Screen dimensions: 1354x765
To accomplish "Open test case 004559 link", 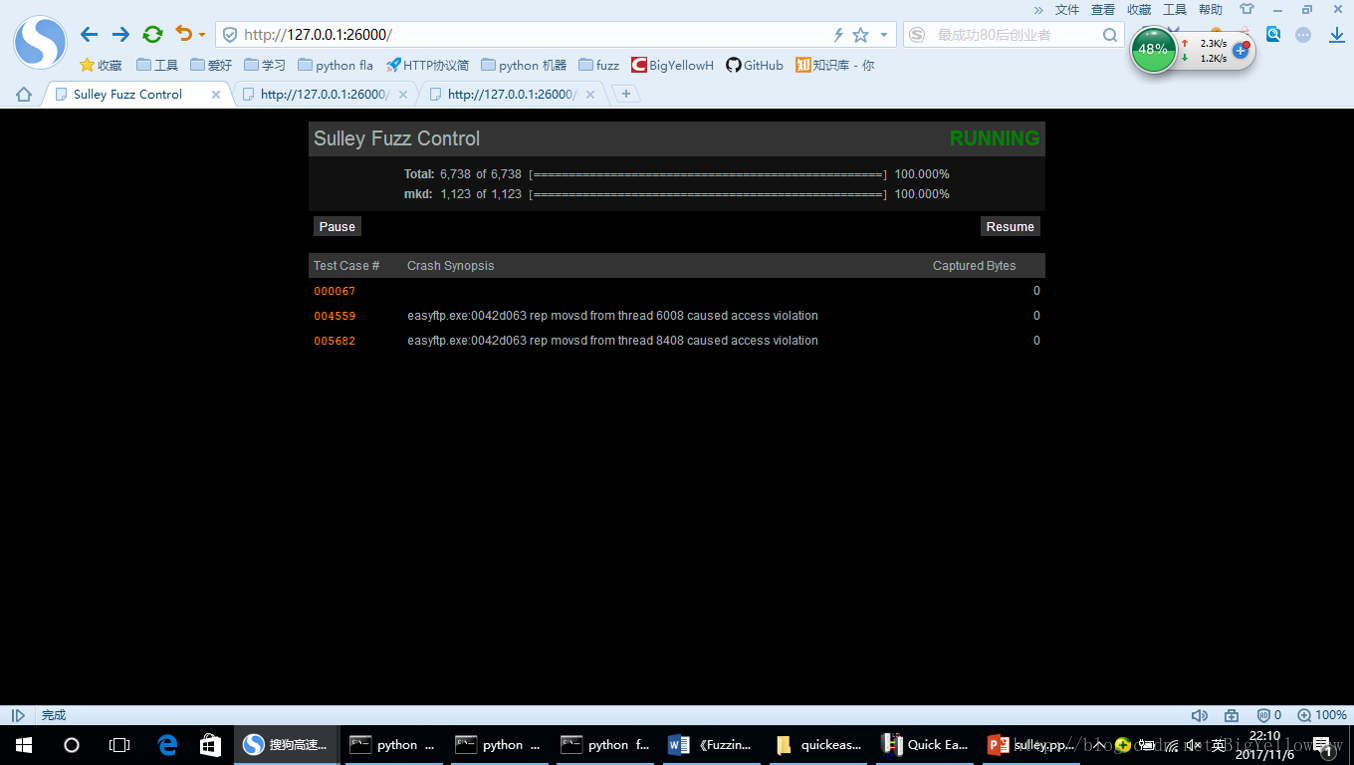I will [334, 316].
